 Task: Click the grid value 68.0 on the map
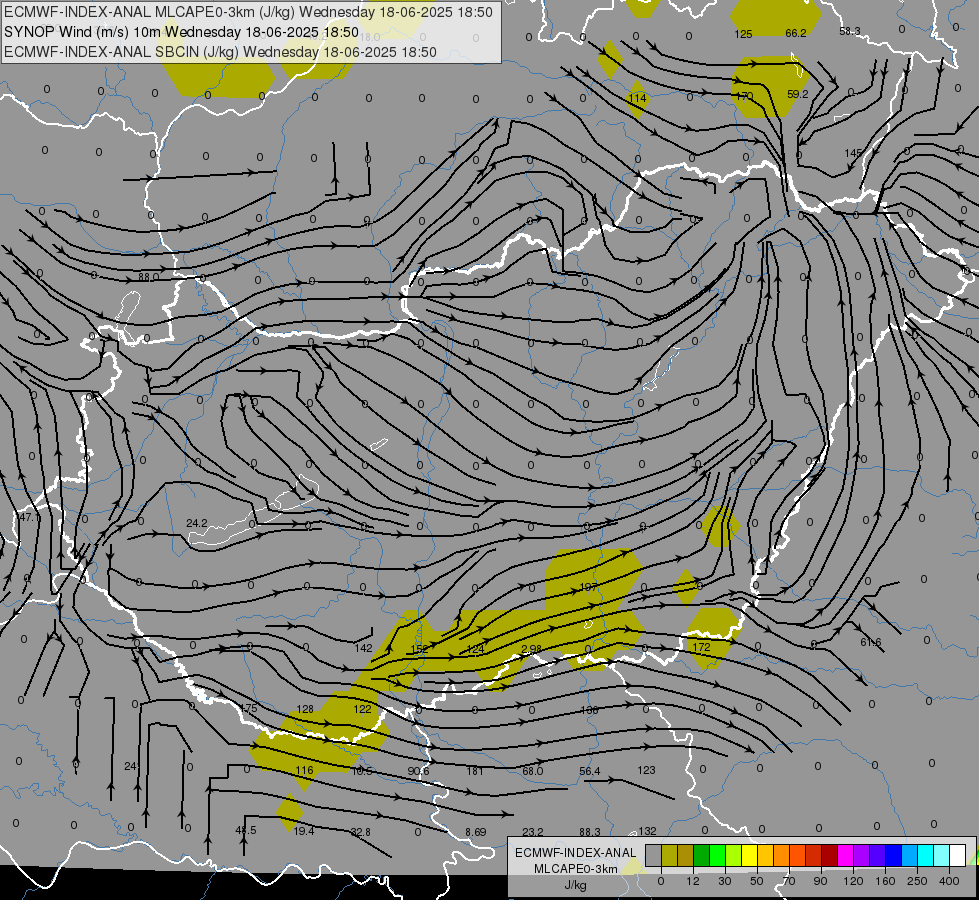[x=533, y=771]
